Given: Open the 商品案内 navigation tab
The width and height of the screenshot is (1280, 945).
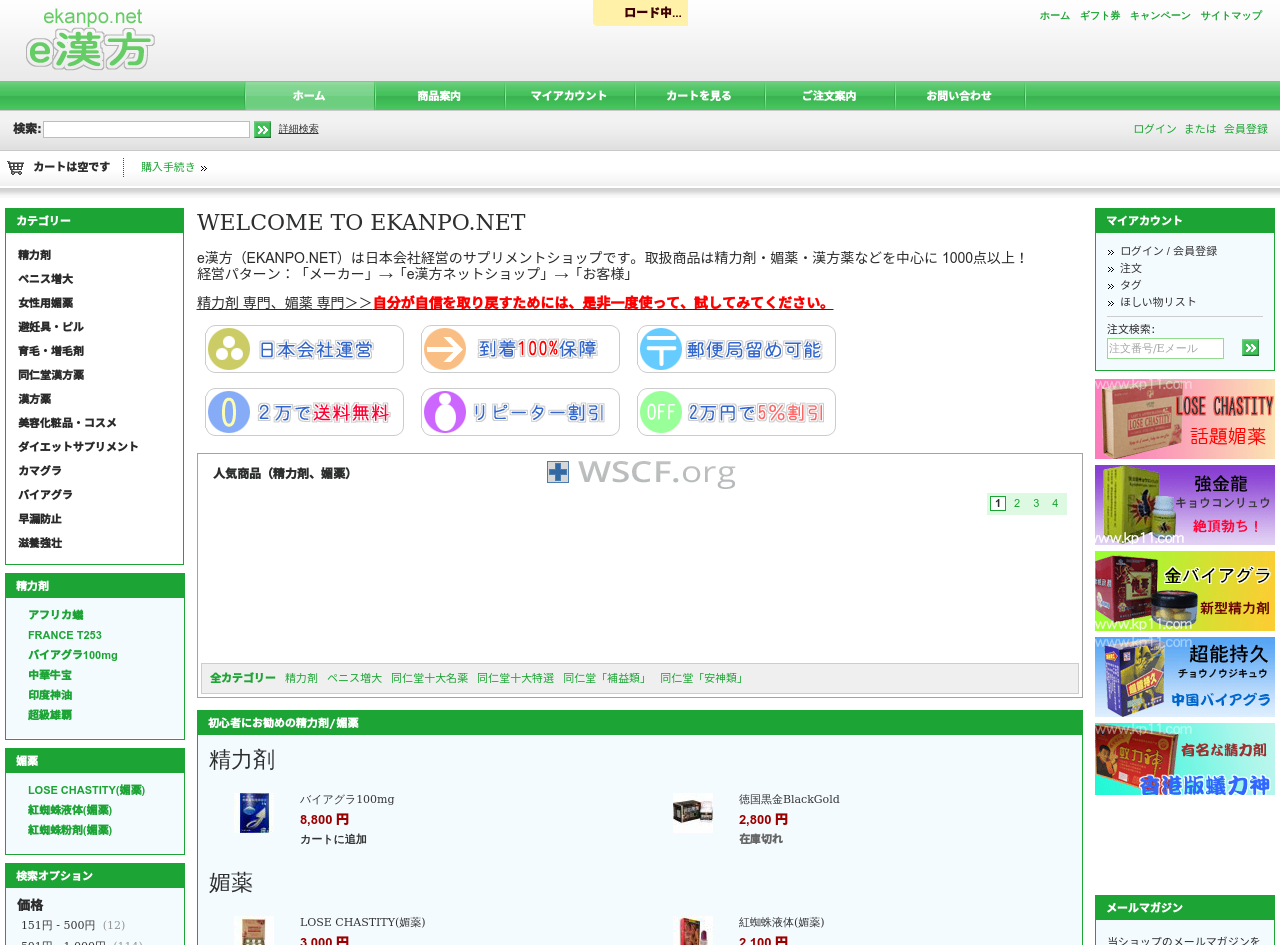Looking at the screenshot, I should pyautogui.click(x=439, y=96).
